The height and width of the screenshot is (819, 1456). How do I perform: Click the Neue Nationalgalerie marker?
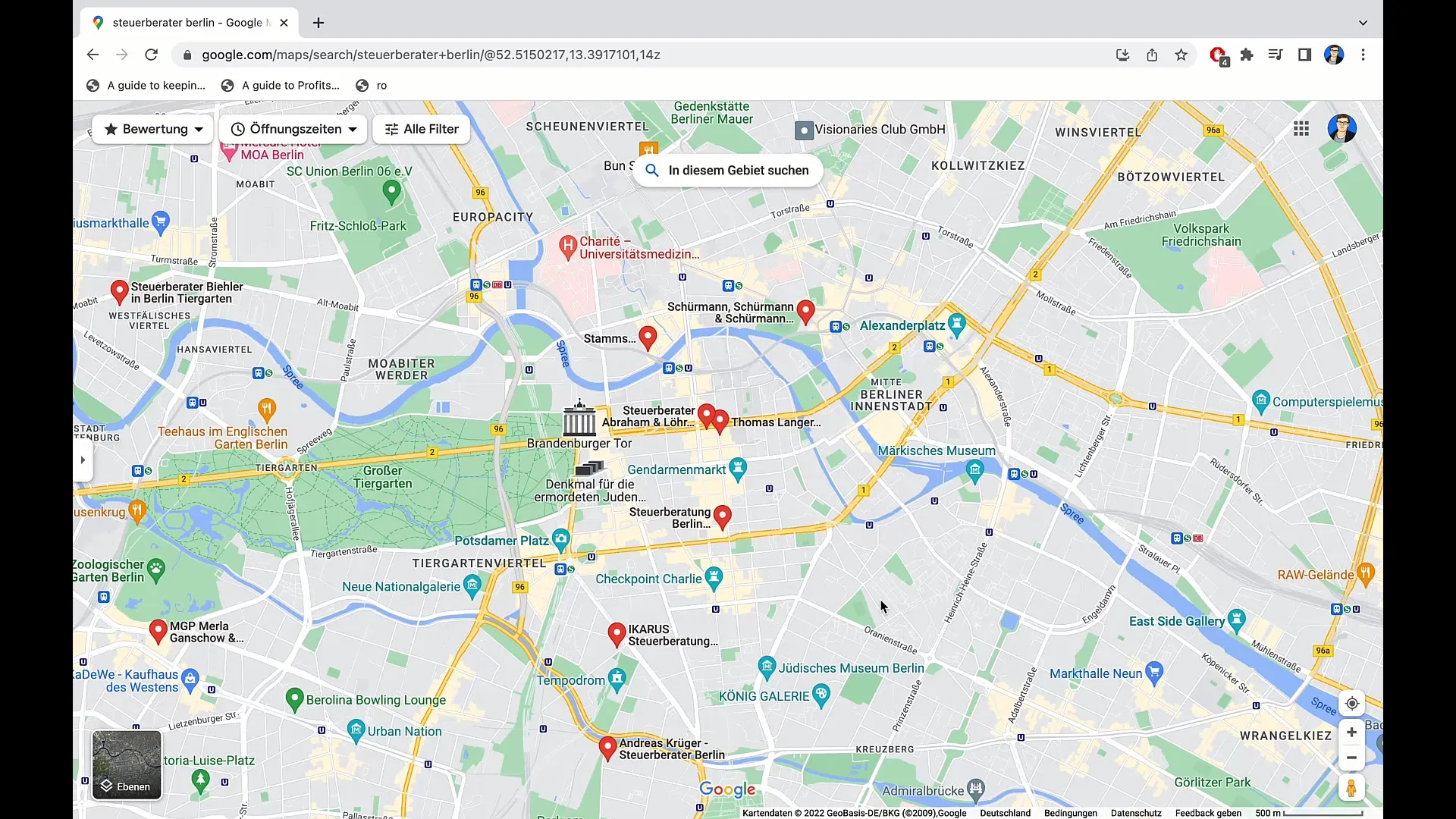point(472,586)
